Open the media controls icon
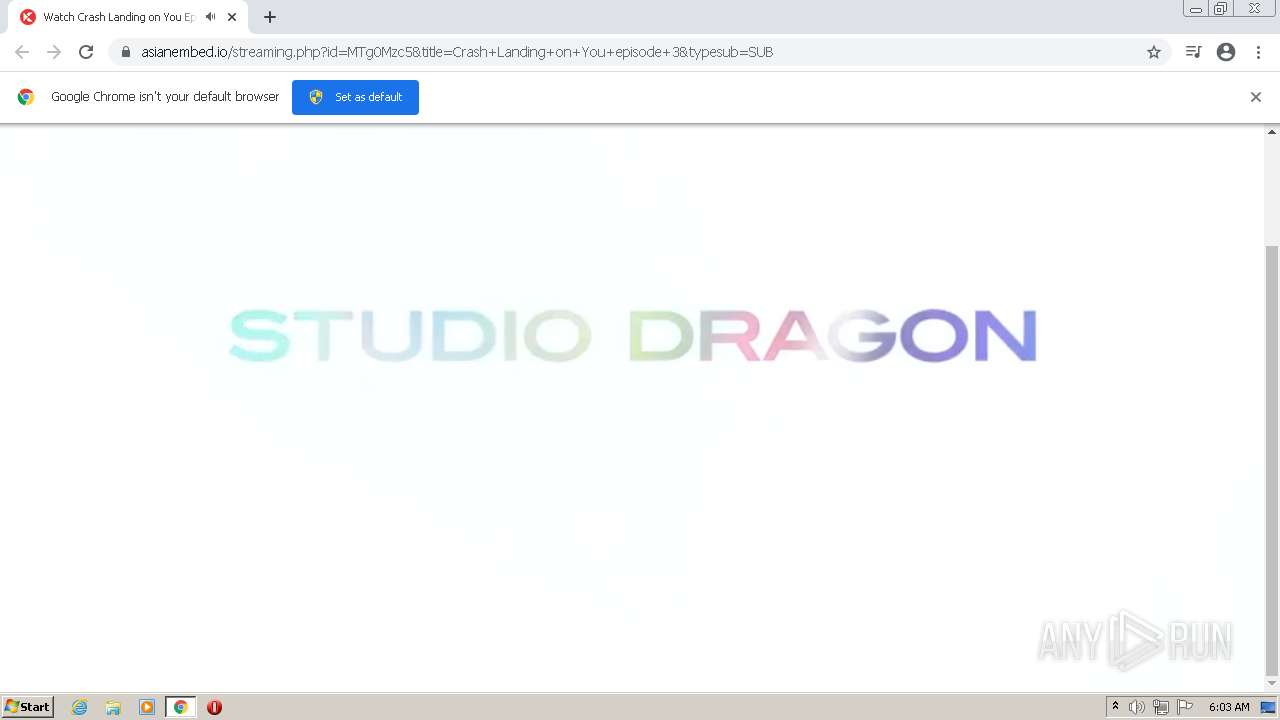 (x=1193, y=52)
